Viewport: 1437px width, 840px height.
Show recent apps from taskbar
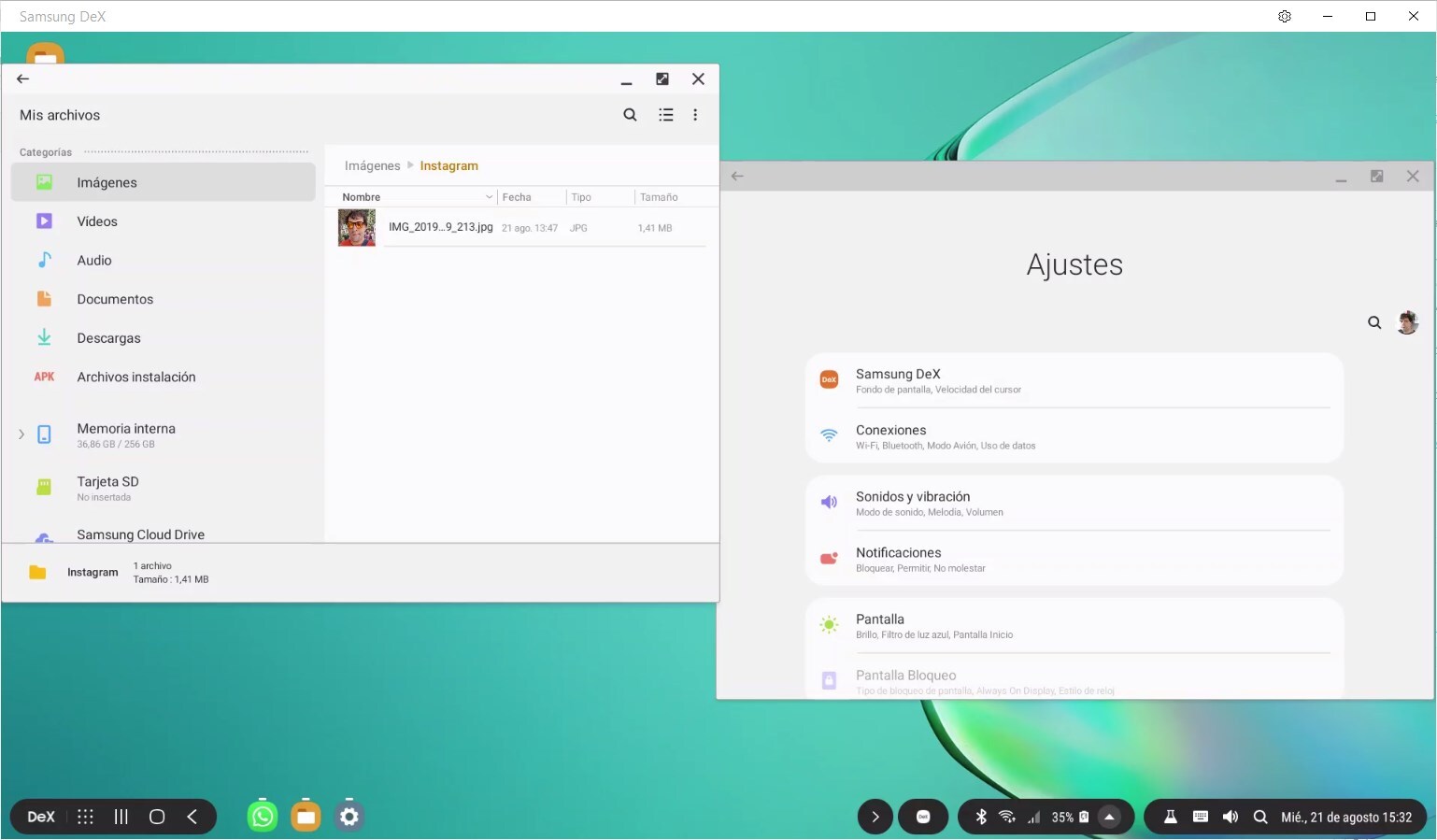121,817
